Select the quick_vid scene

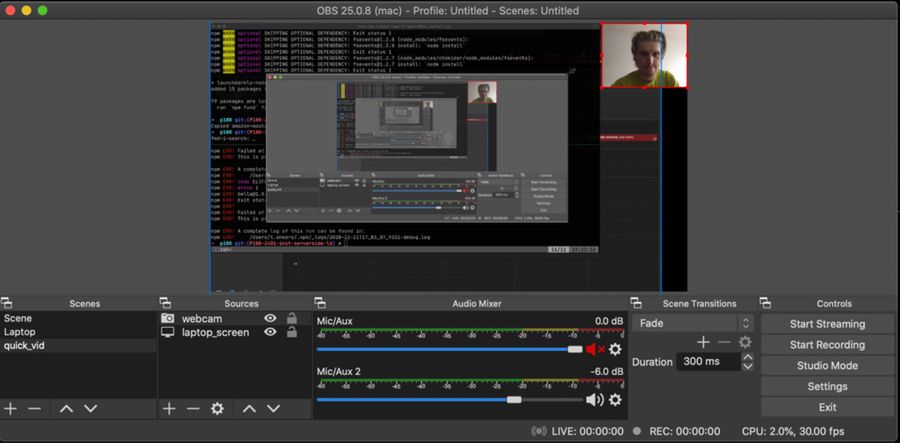point(78,345)
